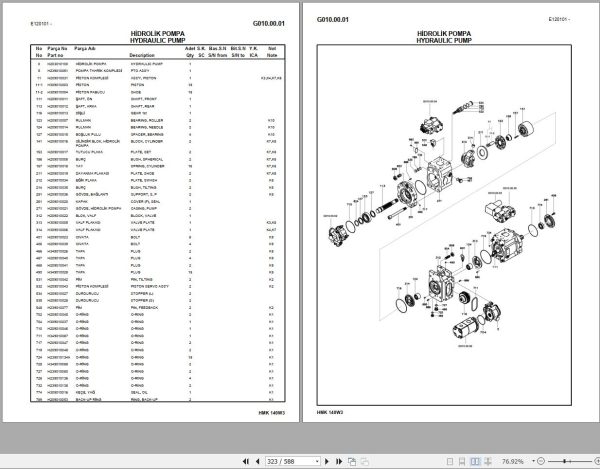Click the zoom slider handle
Viewport: 600px width, 469px height.
(x=564, y=461)
